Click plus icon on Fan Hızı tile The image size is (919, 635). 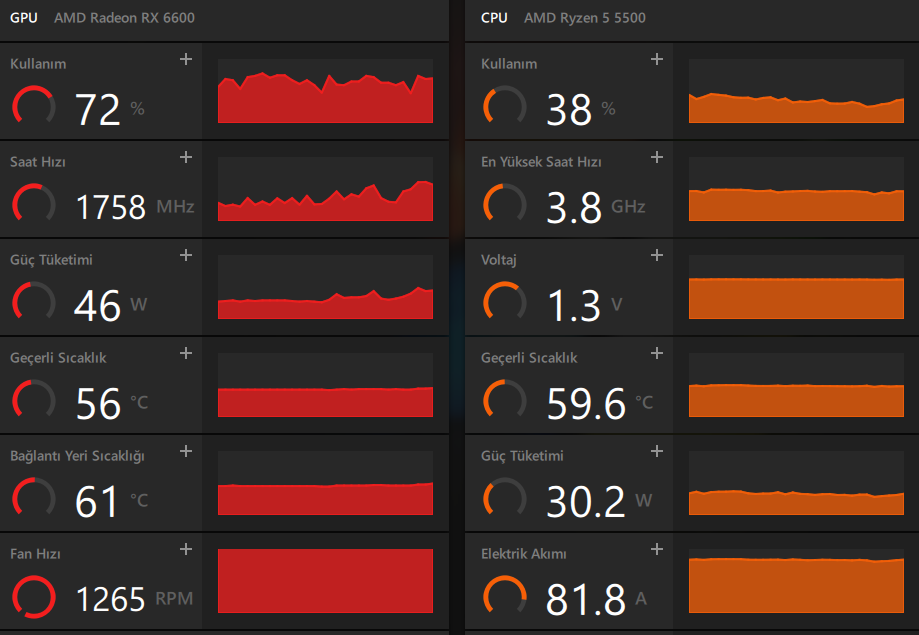point(185,549)
